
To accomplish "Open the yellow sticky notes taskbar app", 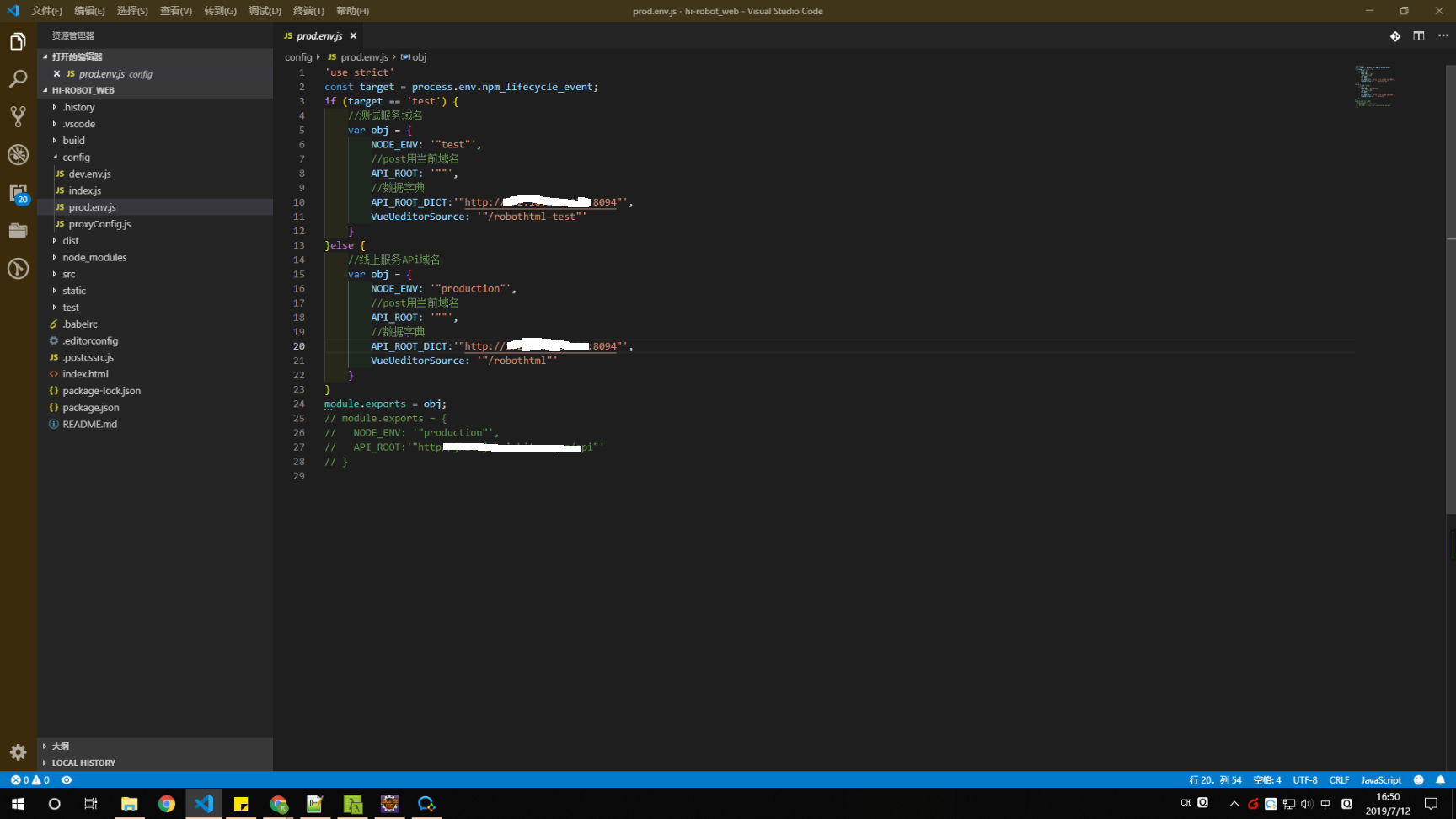I will [x=241, y=804].
